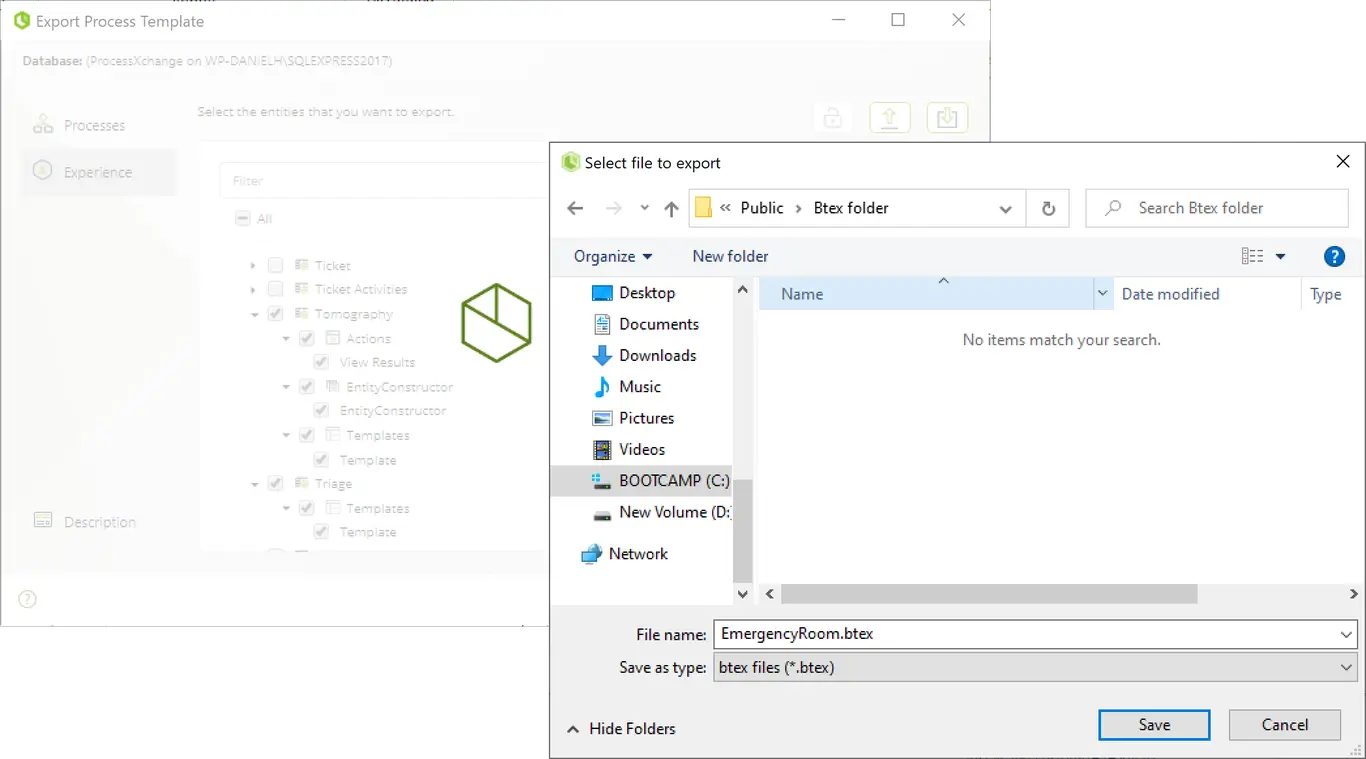The image size is (1366, 759).
Task: Uncheck the Actions checkbox
Action: [307, 338]
